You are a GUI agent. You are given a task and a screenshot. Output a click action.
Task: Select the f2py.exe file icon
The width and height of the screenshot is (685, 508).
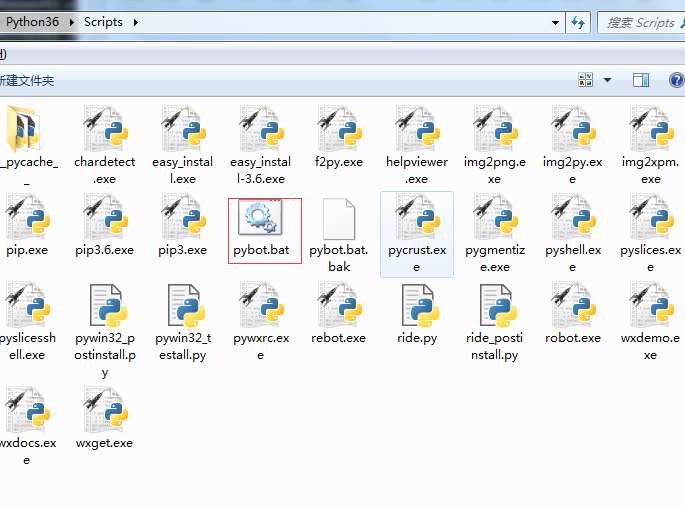point(339,127)
